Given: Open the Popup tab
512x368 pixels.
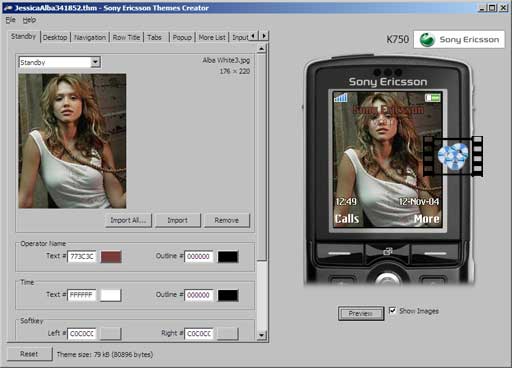Looking at the screenshot, I should click(182, 38).
